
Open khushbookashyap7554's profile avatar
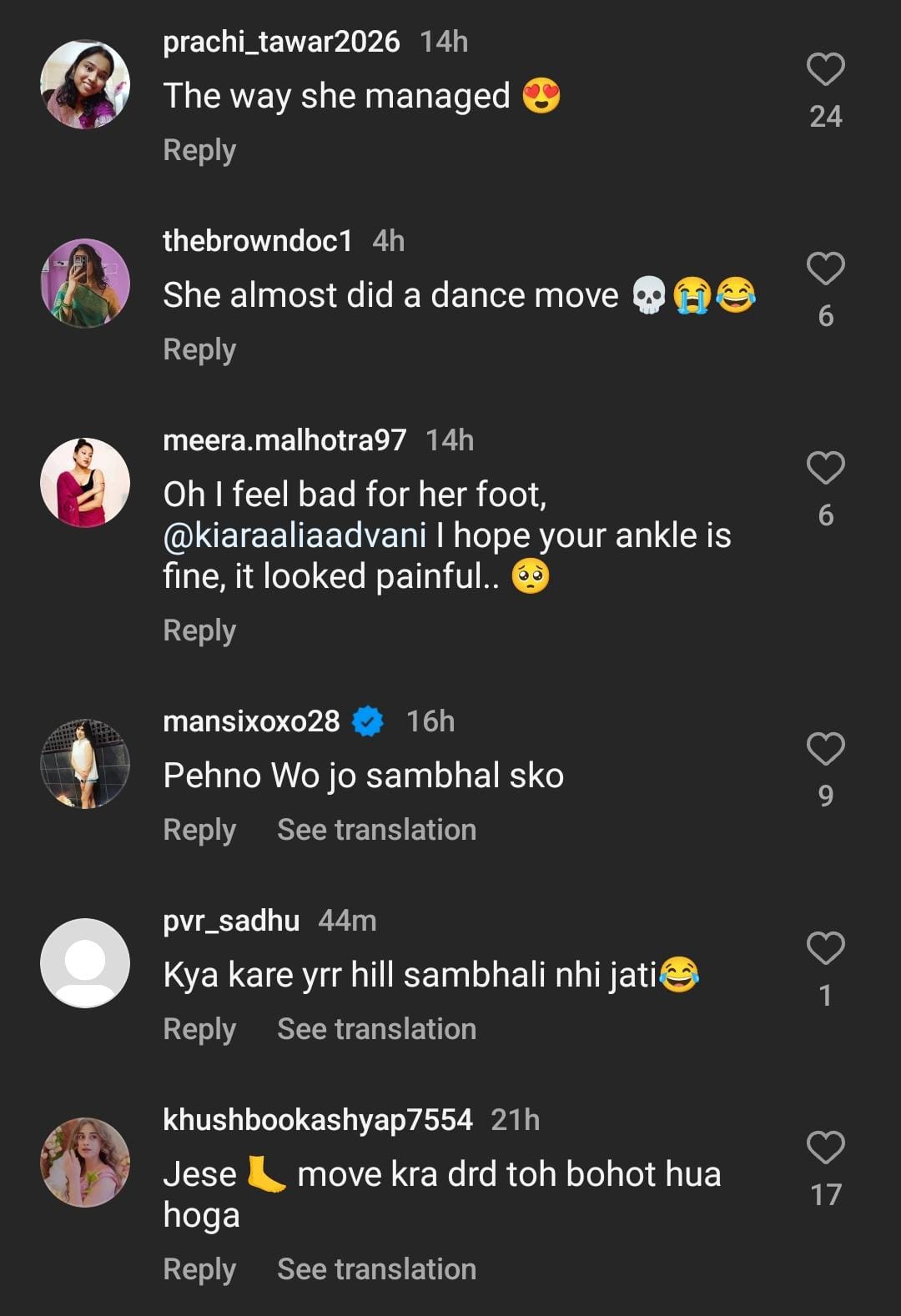tap(85, 1163)
